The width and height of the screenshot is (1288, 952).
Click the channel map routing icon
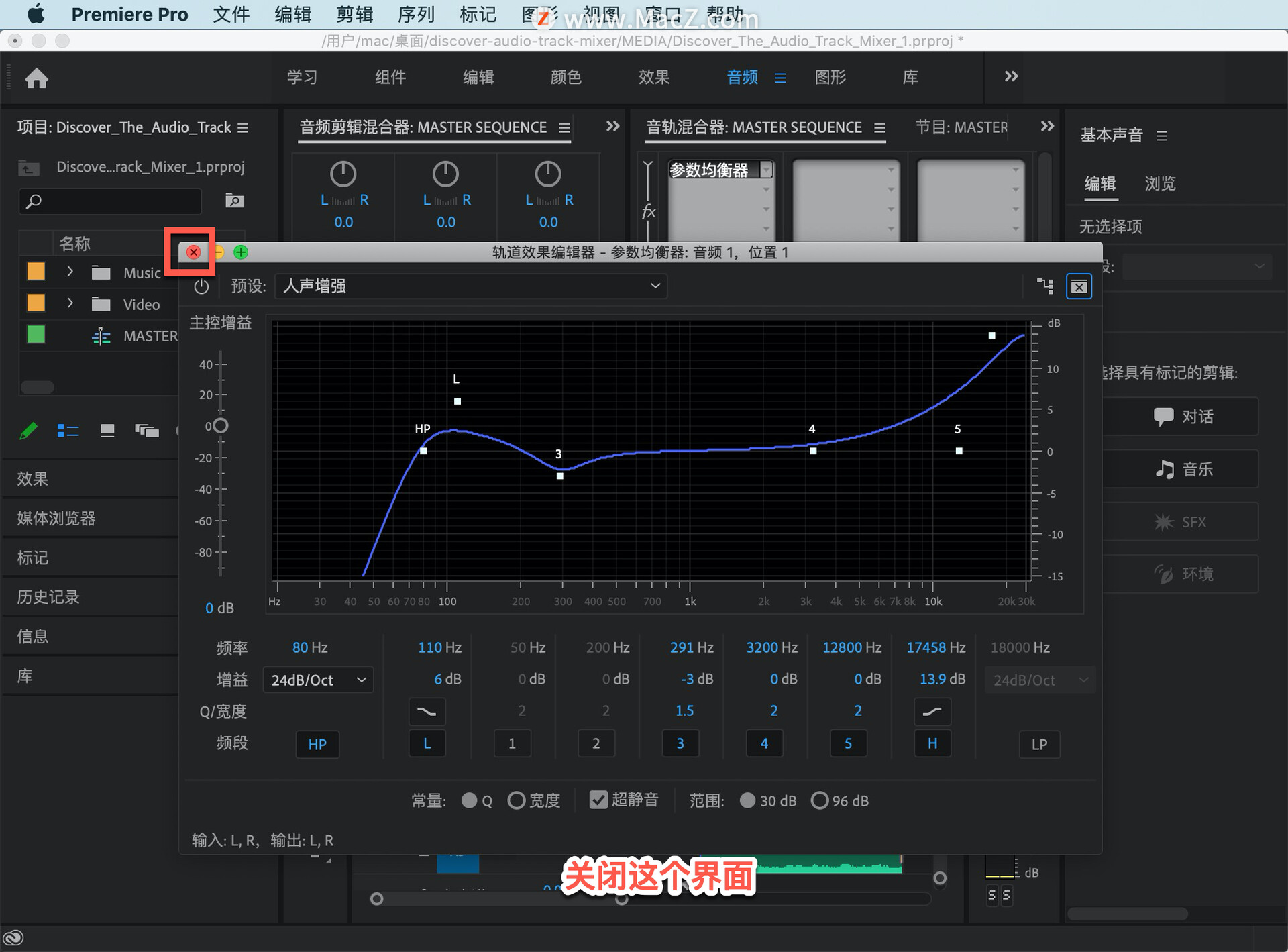click(1044, 286)
